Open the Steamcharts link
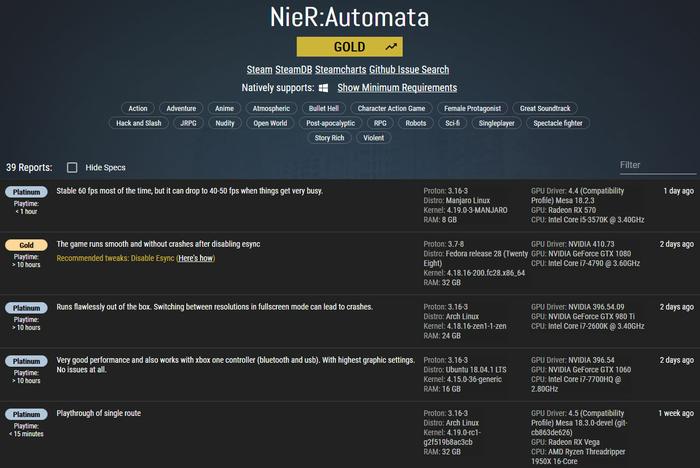700x468 pixels. coord(341,70)
